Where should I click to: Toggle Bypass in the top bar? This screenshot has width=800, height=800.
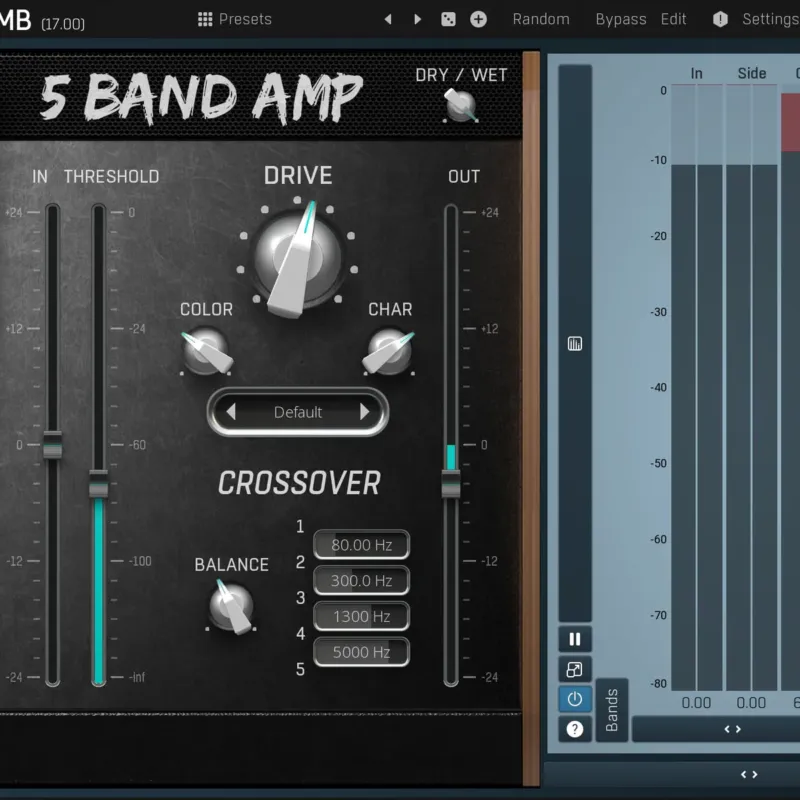tap(621, 19)
